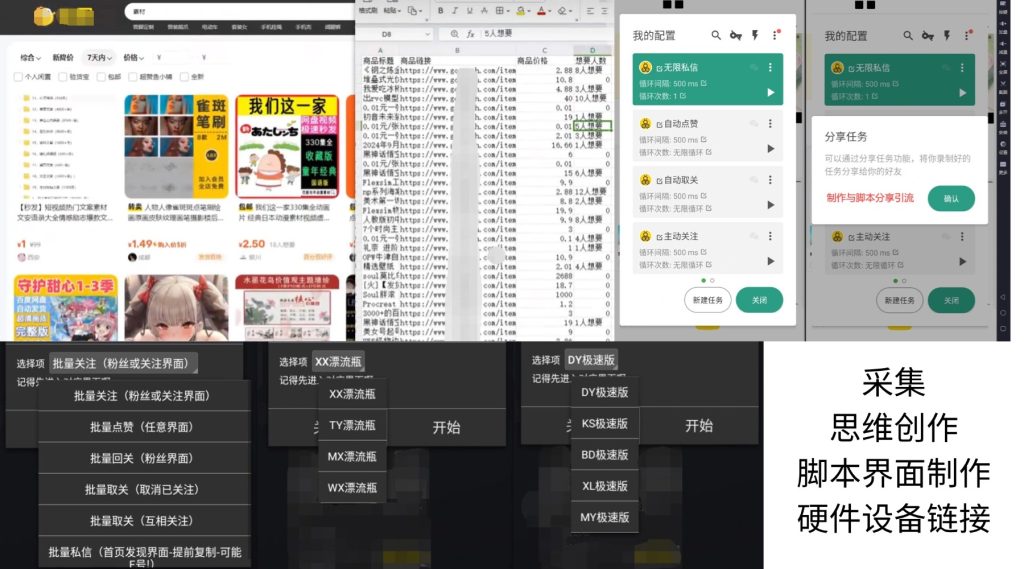Viewport: 1024px width, 569px height.
Task: Click Underline in the spreadsheet toolbar
Action: click(469, 10)
